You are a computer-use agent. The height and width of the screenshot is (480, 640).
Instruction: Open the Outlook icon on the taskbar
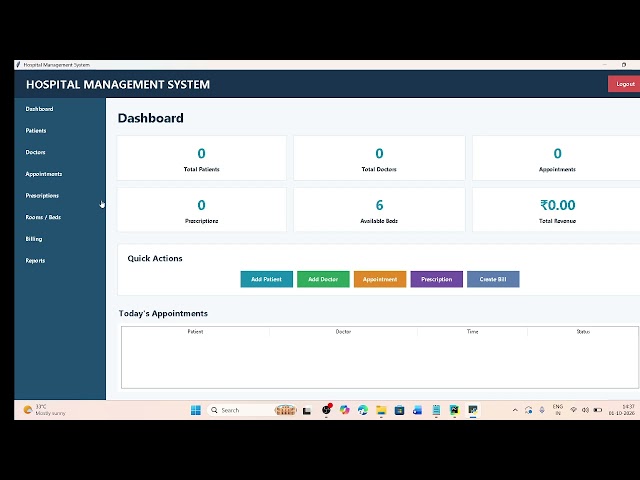tap(418, 410)
